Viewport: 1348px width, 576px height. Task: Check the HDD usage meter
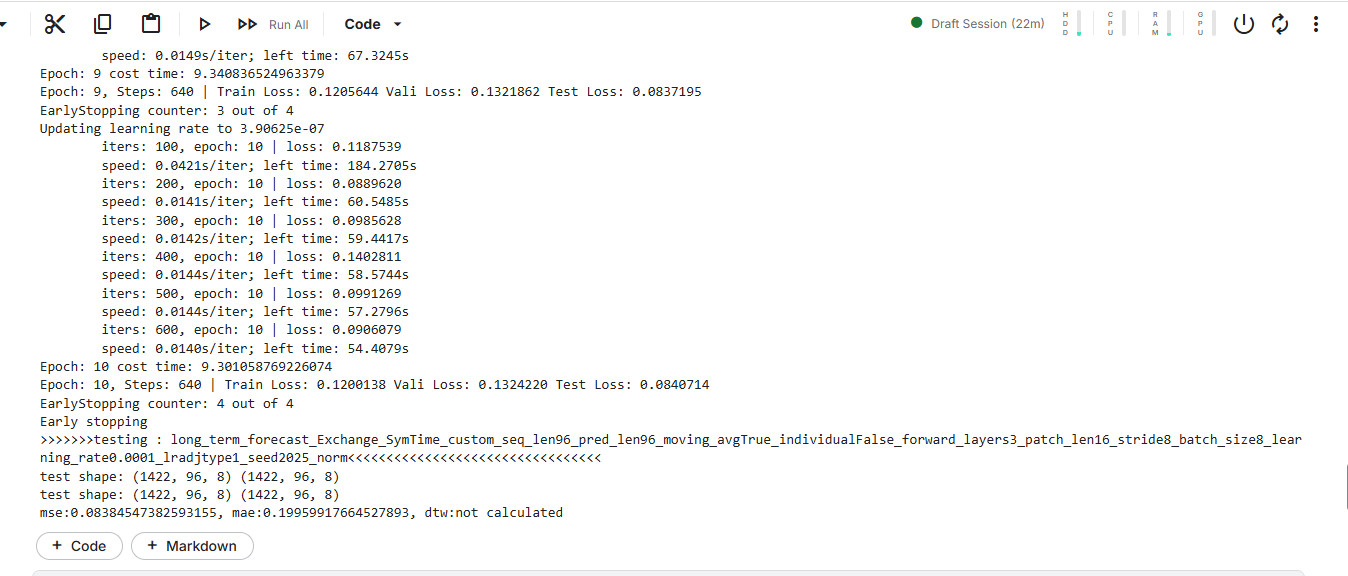(x=1072, y=24)
